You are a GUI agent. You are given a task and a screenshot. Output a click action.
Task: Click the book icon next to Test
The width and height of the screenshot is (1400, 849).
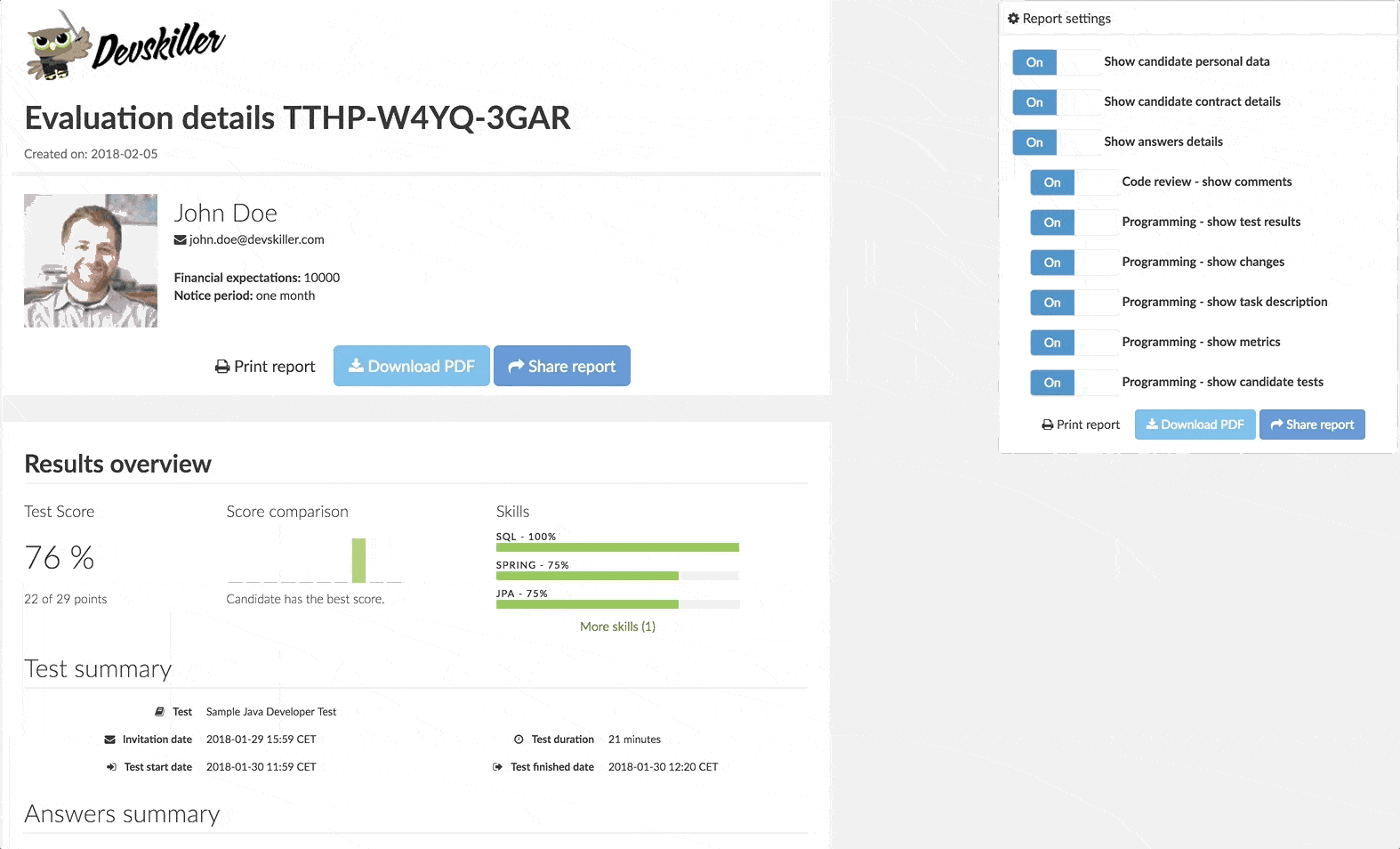tap(160, 712)
